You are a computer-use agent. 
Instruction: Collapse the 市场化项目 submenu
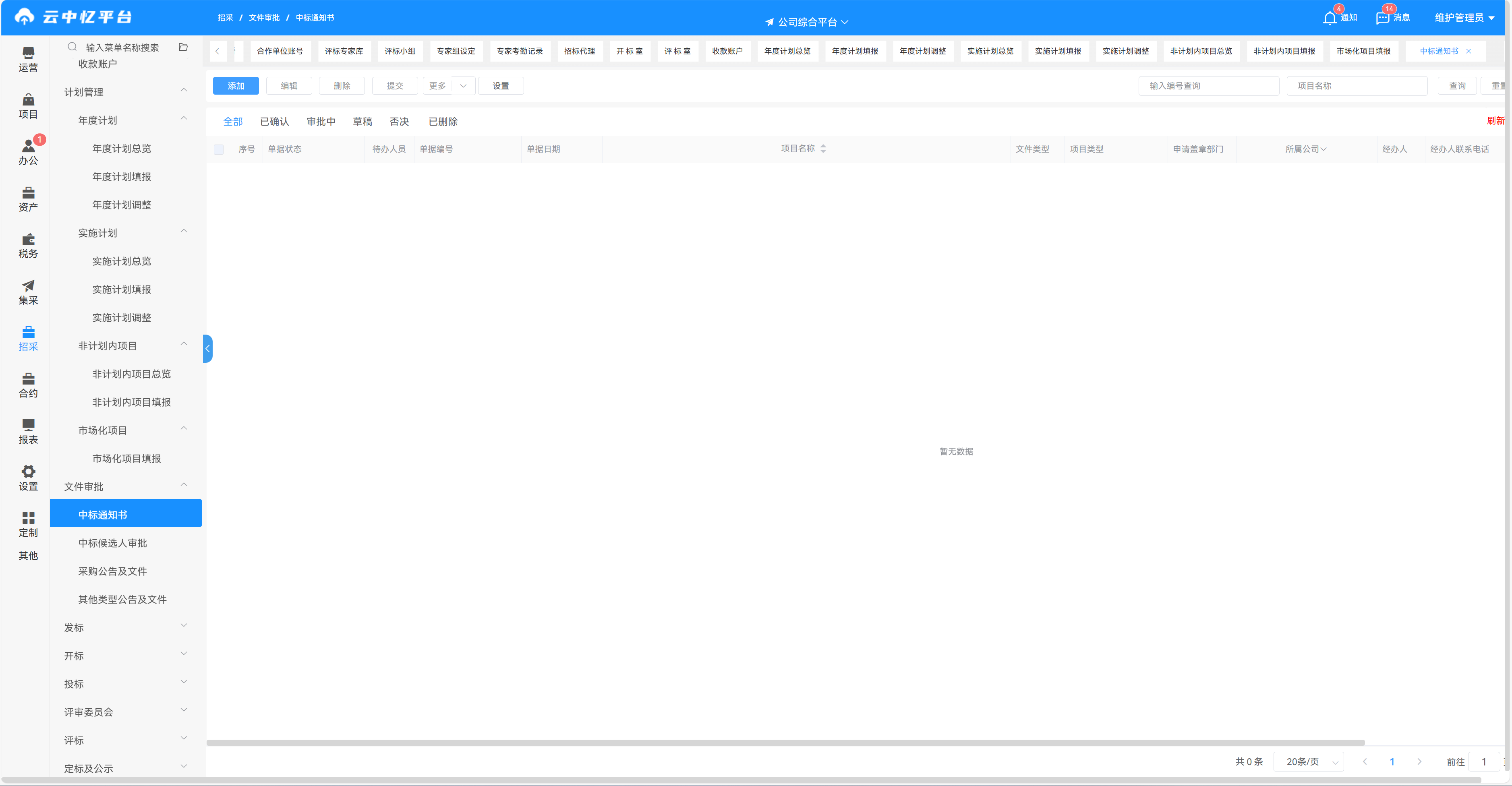184,428
